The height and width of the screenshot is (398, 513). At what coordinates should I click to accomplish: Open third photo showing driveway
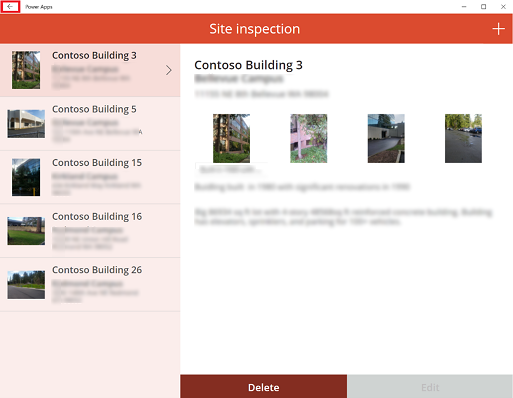point(386,138)
